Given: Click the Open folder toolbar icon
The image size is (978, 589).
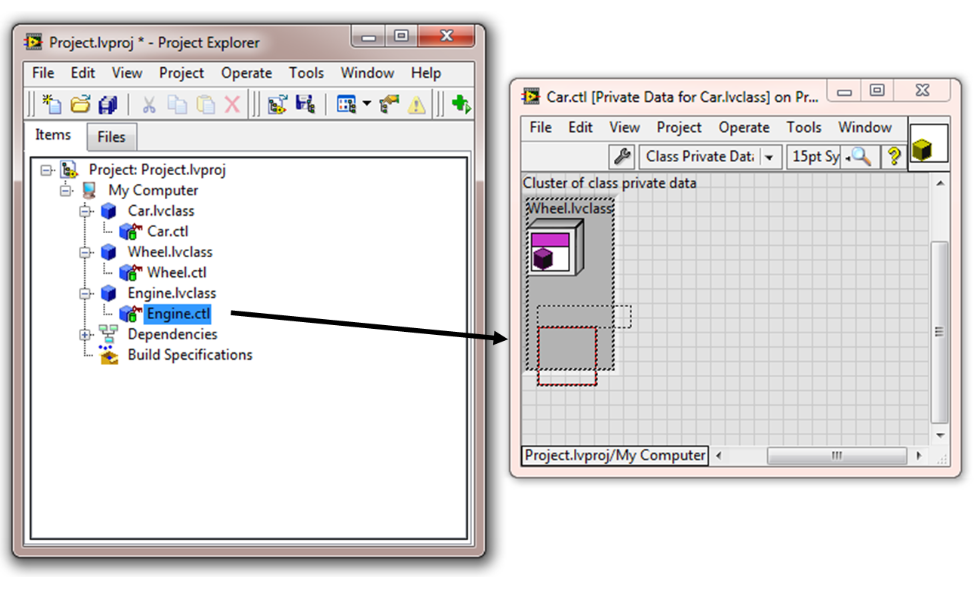Looking at the screenshot, I should [80, 104].
